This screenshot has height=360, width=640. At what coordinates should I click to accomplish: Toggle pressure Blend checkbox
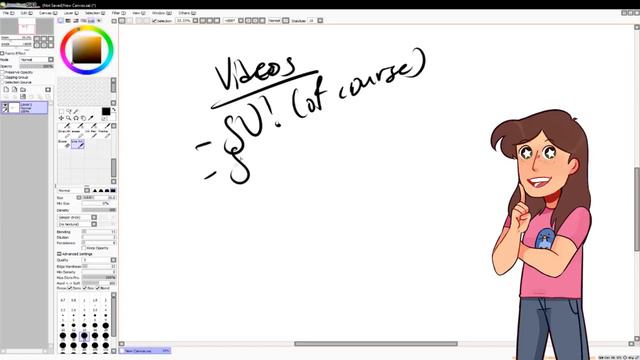click(97, 288)
